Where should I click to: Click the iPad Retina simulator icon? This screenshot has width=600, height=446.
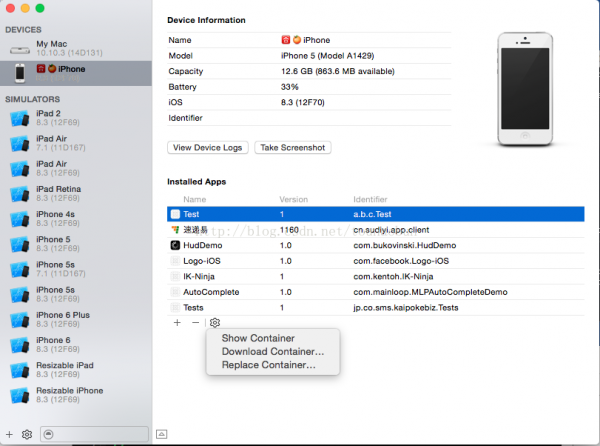[20, 194]
